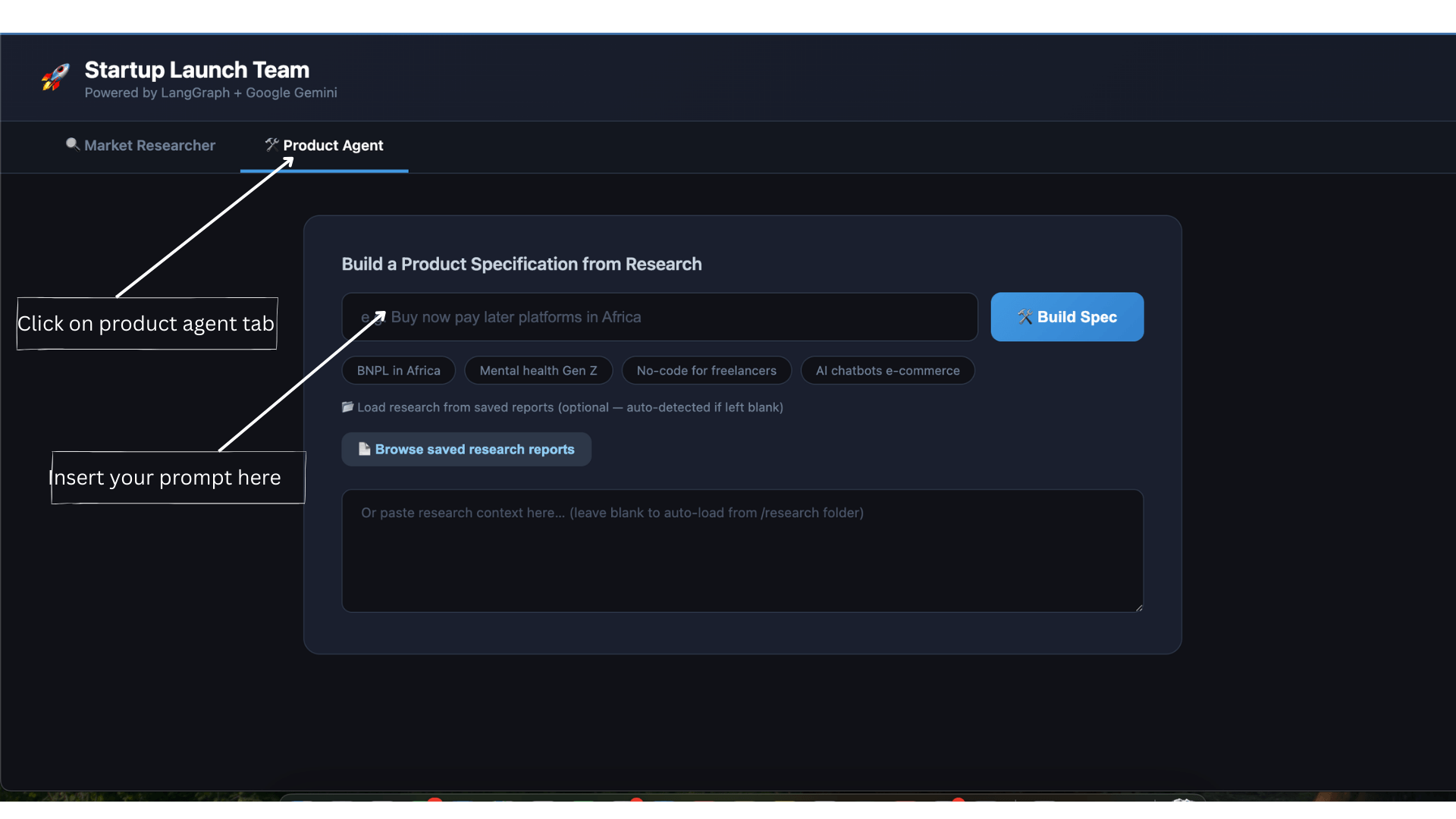Viewport: 1456px width, 819px height.
Task: Click the Mental health Gen Z chip
Action: [538, 370]
